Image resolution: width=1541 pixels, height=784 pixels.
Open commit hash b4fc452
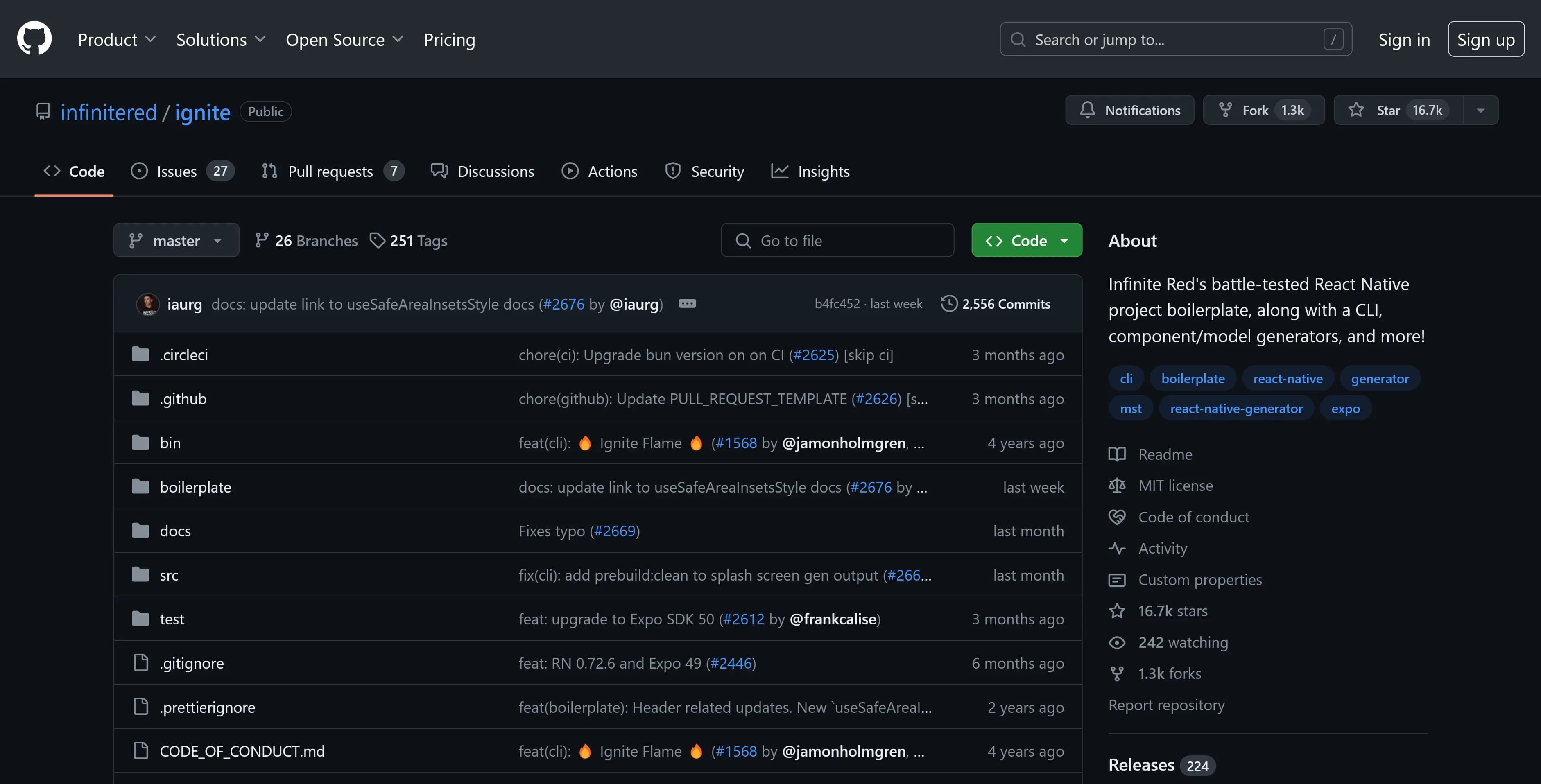coord(837,304)
